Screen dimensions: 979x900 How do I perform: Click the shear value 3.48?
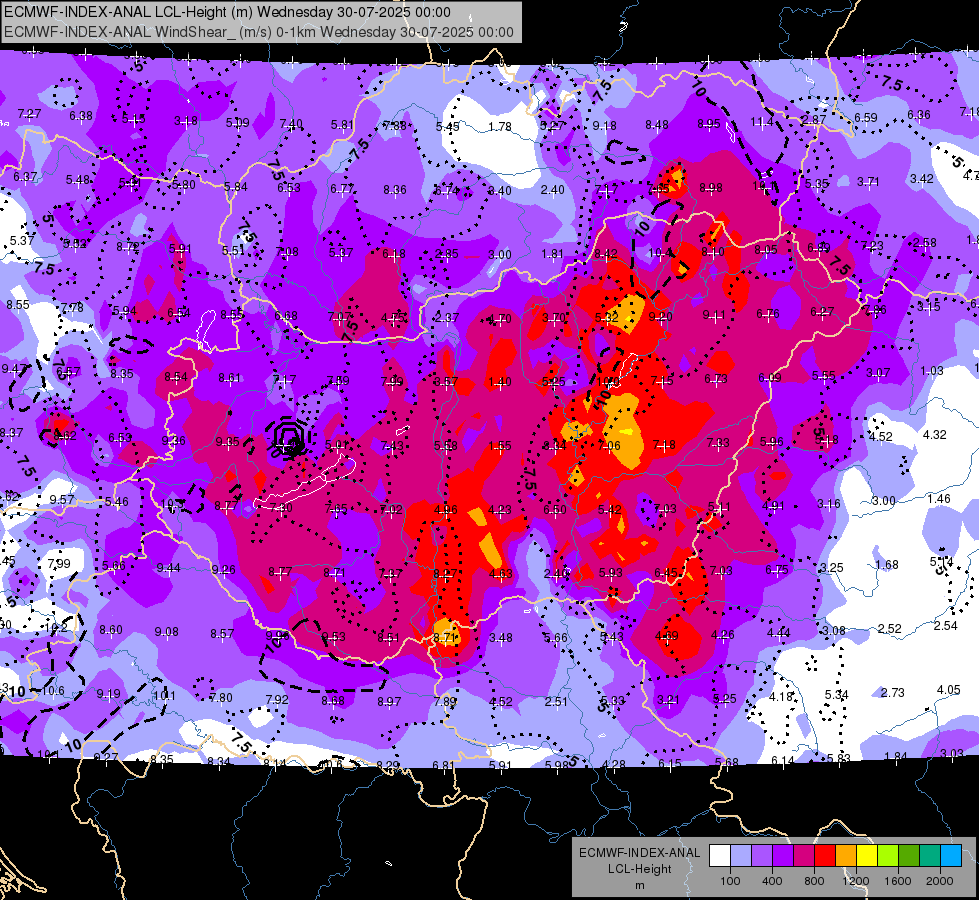501,638
